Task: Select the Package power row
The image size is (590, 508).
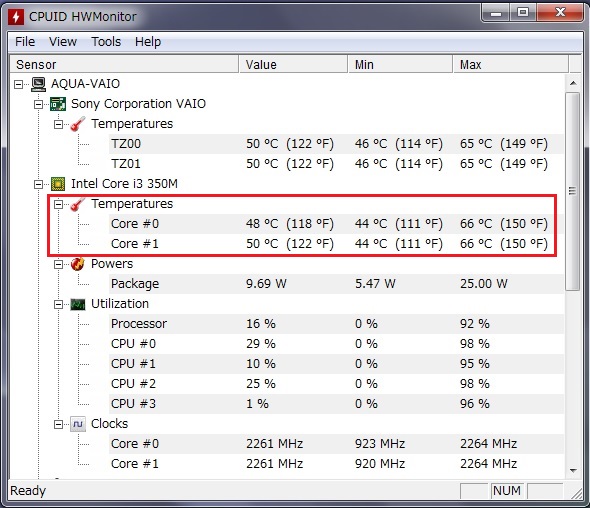Action: (336, 284)
